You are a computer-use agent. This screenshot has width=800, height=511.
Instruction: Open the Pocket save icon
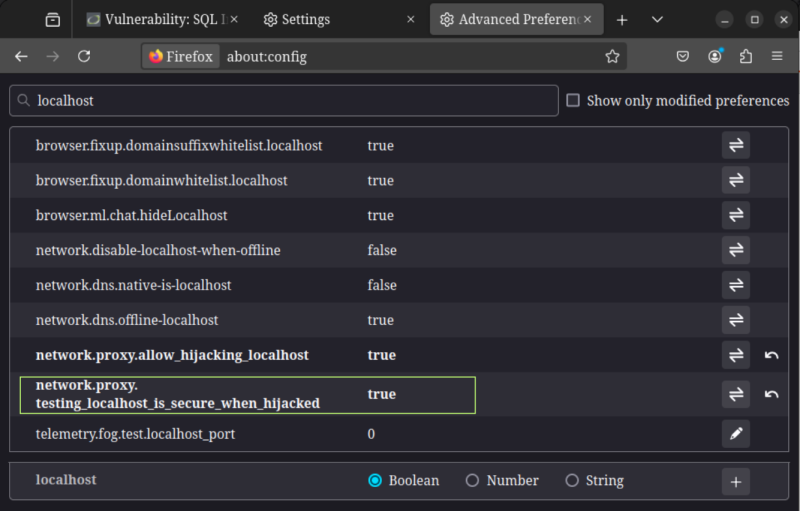683,56
